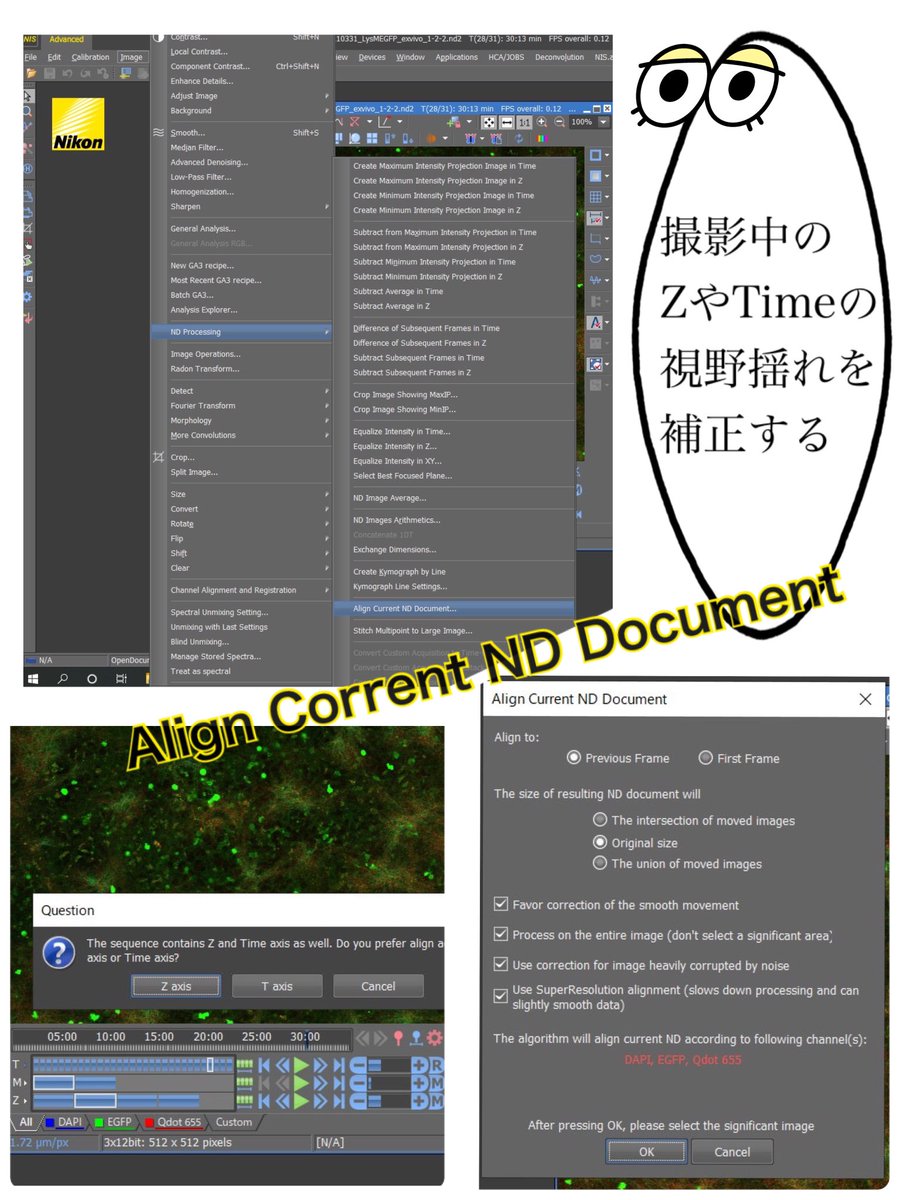Screen dimensions: 900x1200
Task: Play the T axis sequence
Action: point(300,1065)
